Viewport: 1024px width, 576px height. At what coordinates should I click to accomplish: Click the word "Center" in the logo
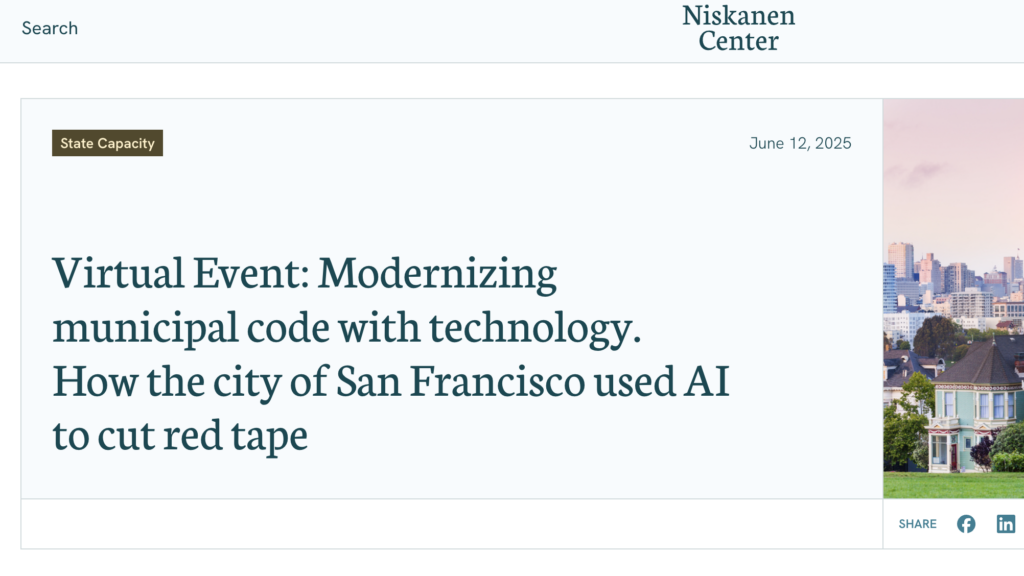pos(739,41)
